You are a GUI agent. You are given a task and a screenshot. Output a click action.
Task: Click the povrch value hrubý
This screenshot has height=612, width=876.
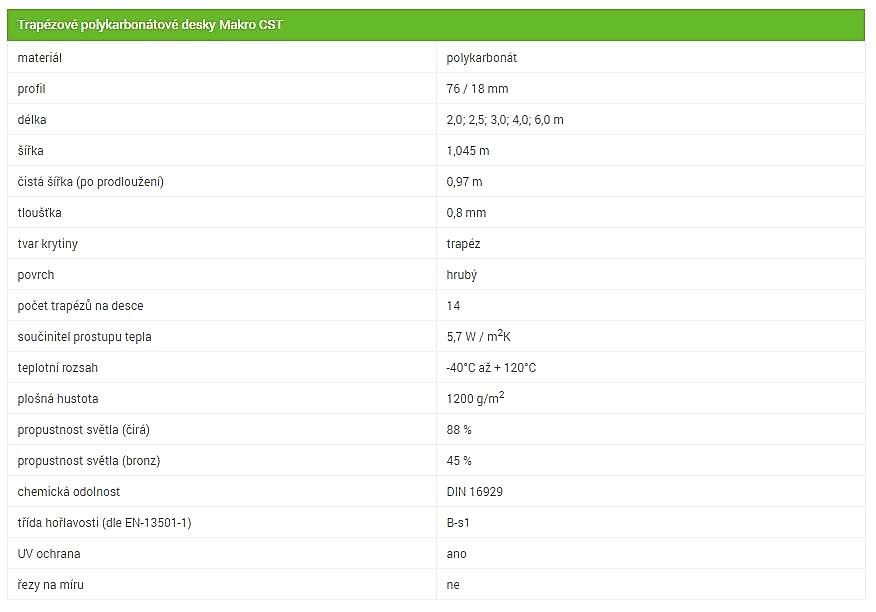click(461, 275)
